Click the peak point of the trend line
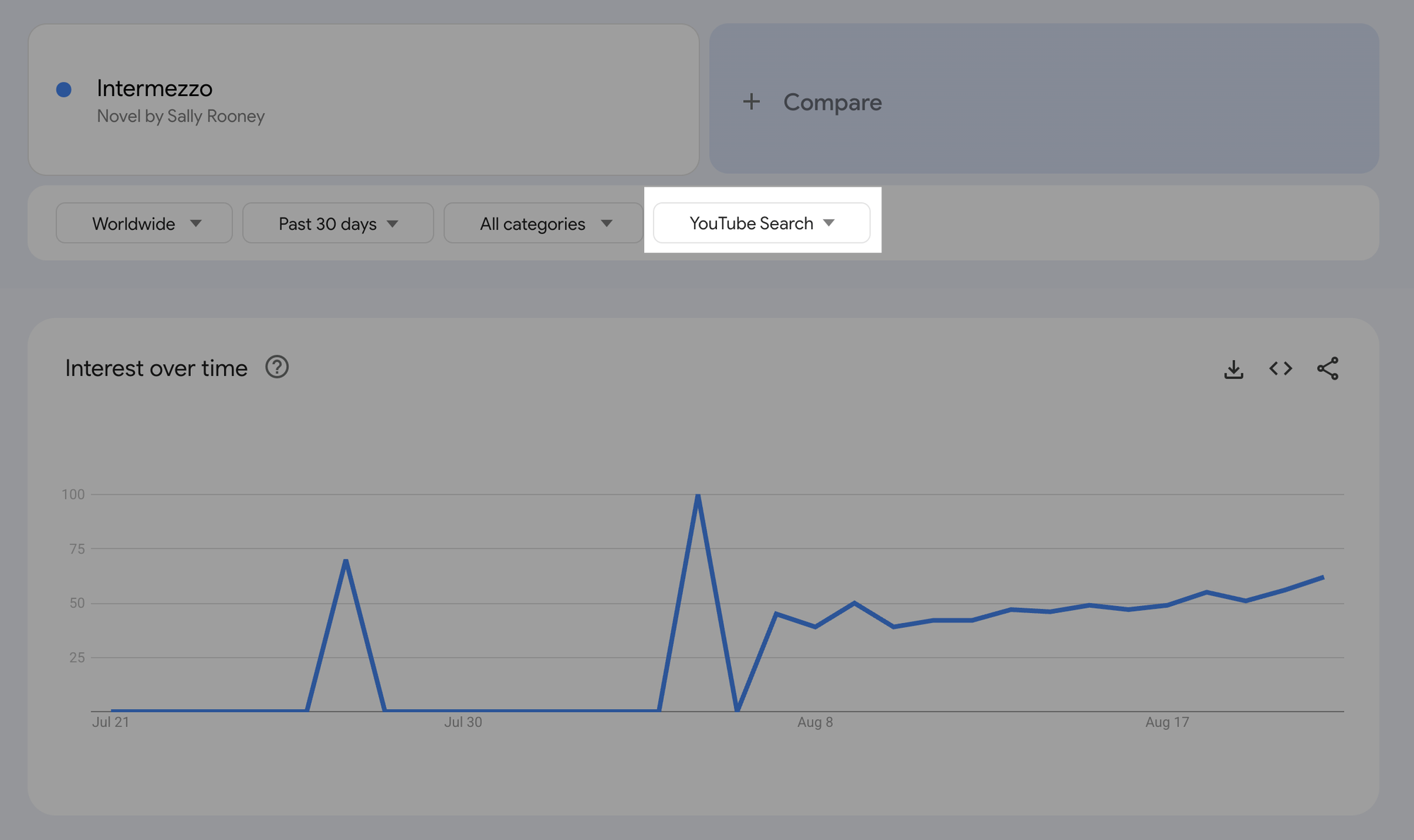Image resolution: width=1414 pixels, height=840 pixels. 699,494
